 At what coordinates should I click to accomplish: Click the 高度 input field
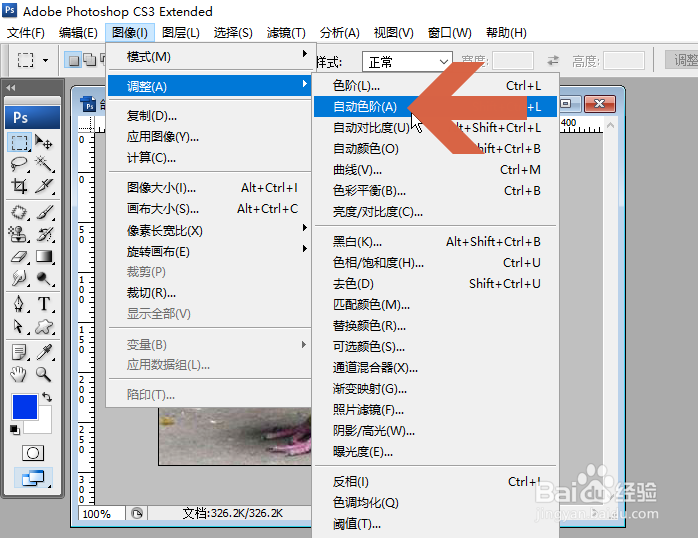click(624, 61)
